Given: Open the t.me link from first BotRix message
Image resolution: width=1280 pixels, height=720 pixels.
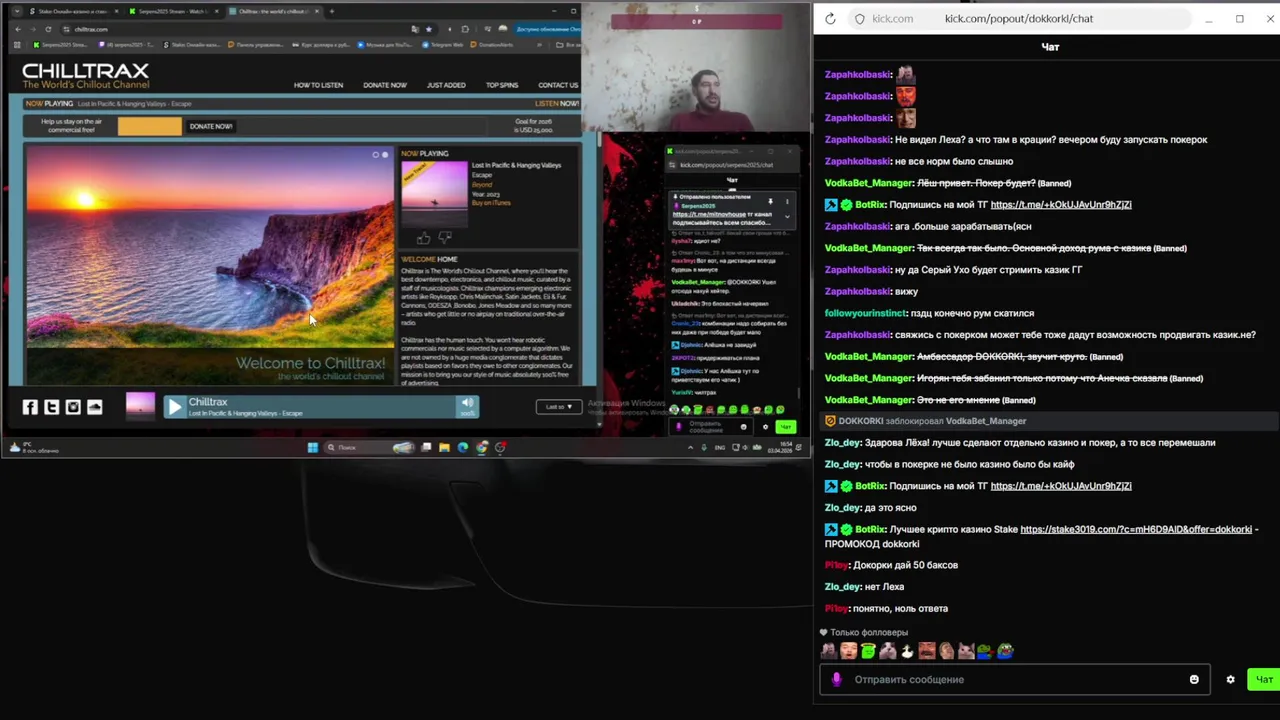Looking at the screenshot, I should pos(1061,204).
